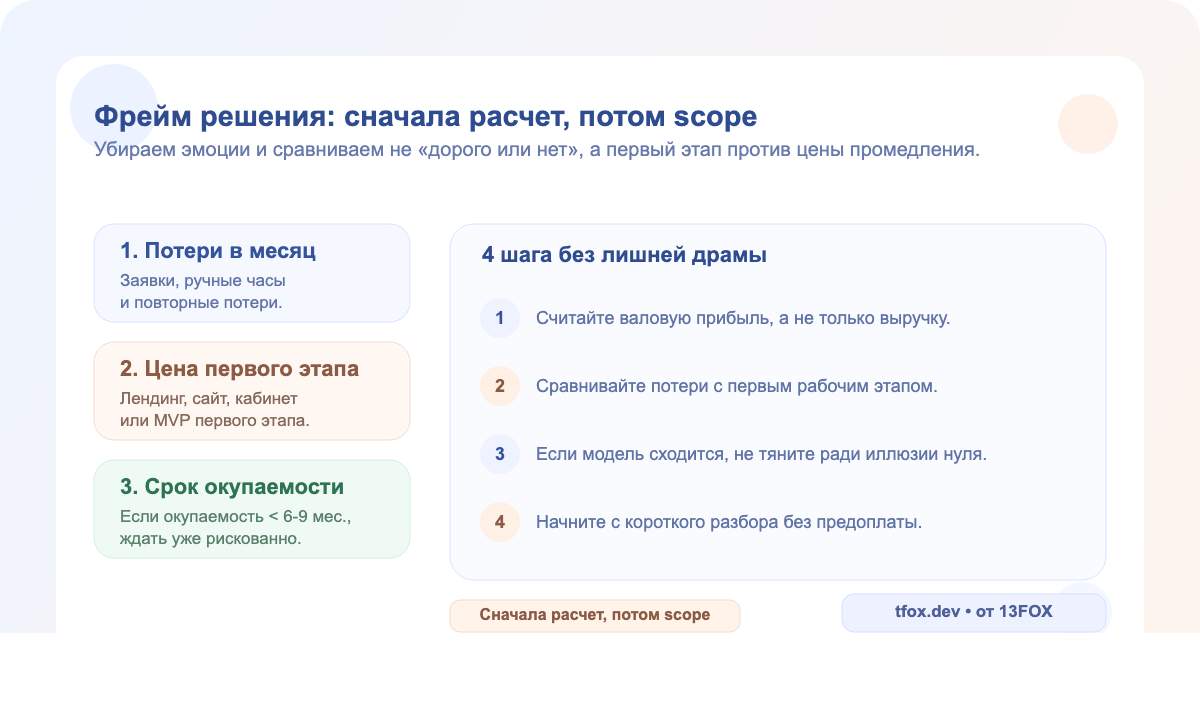Click the step marker with orange background numbered 2

[500, 386]
